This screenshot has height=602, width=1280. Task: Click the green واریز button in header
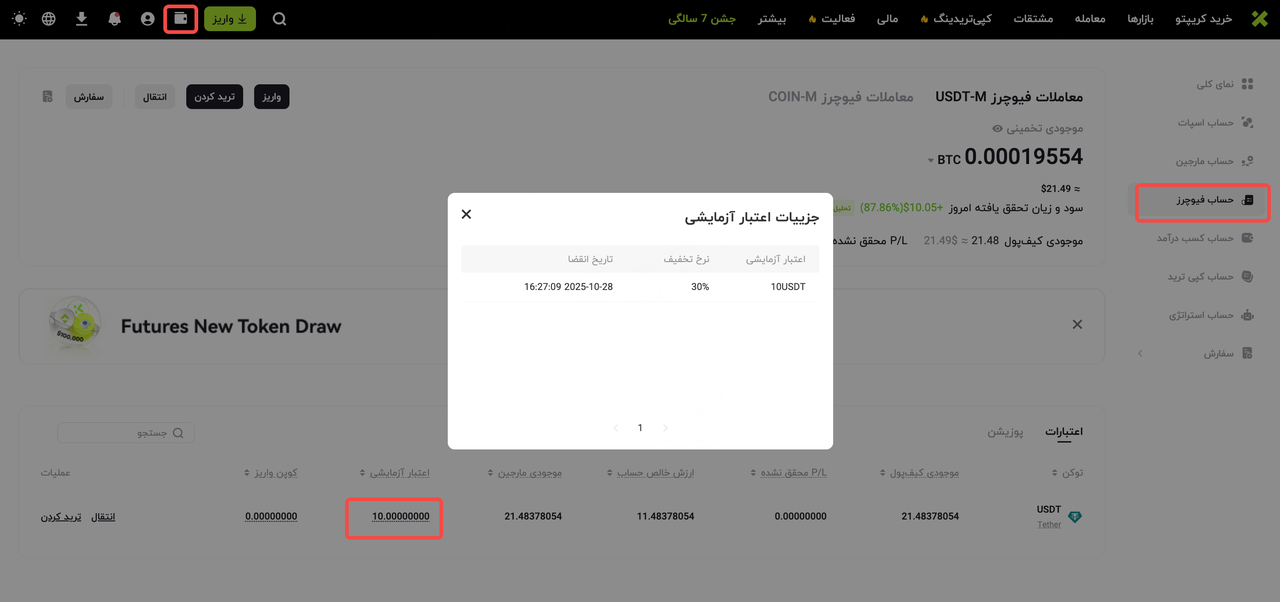pos(230,19)
